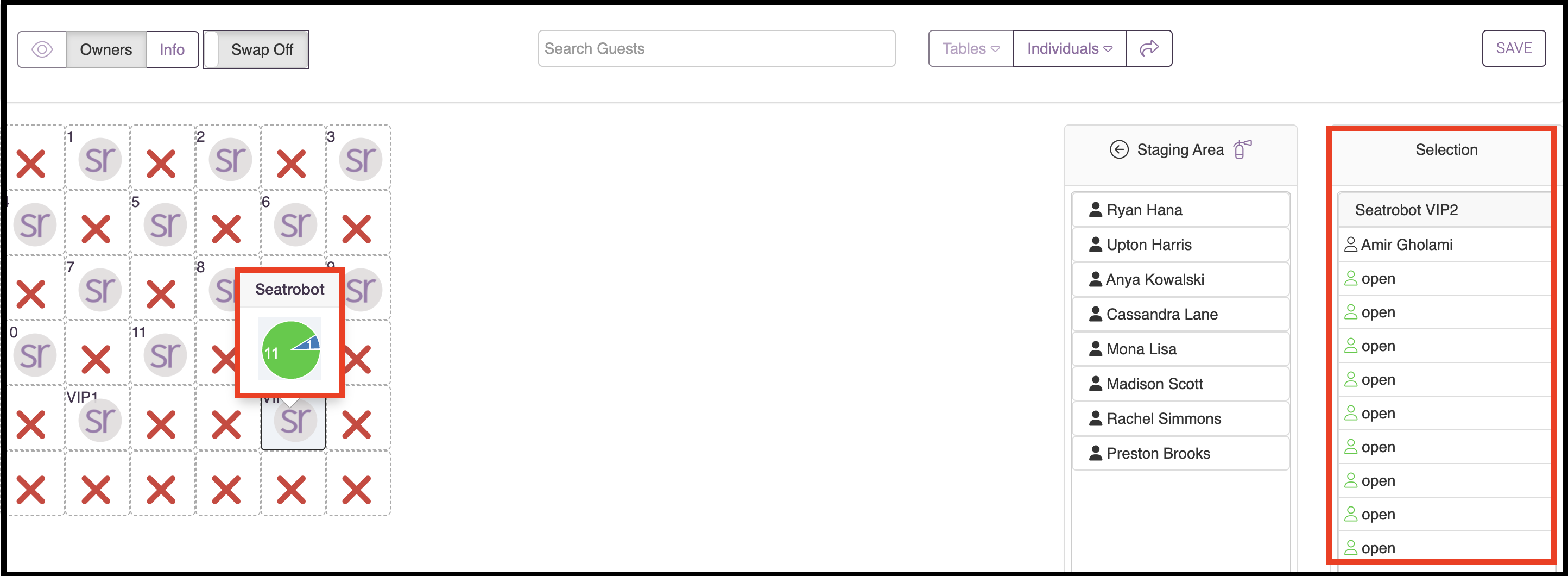Image resolution: width=1568 pixels, height=576 pixels.
Task: Click the Search Guests field
Action: coord(717,48)
